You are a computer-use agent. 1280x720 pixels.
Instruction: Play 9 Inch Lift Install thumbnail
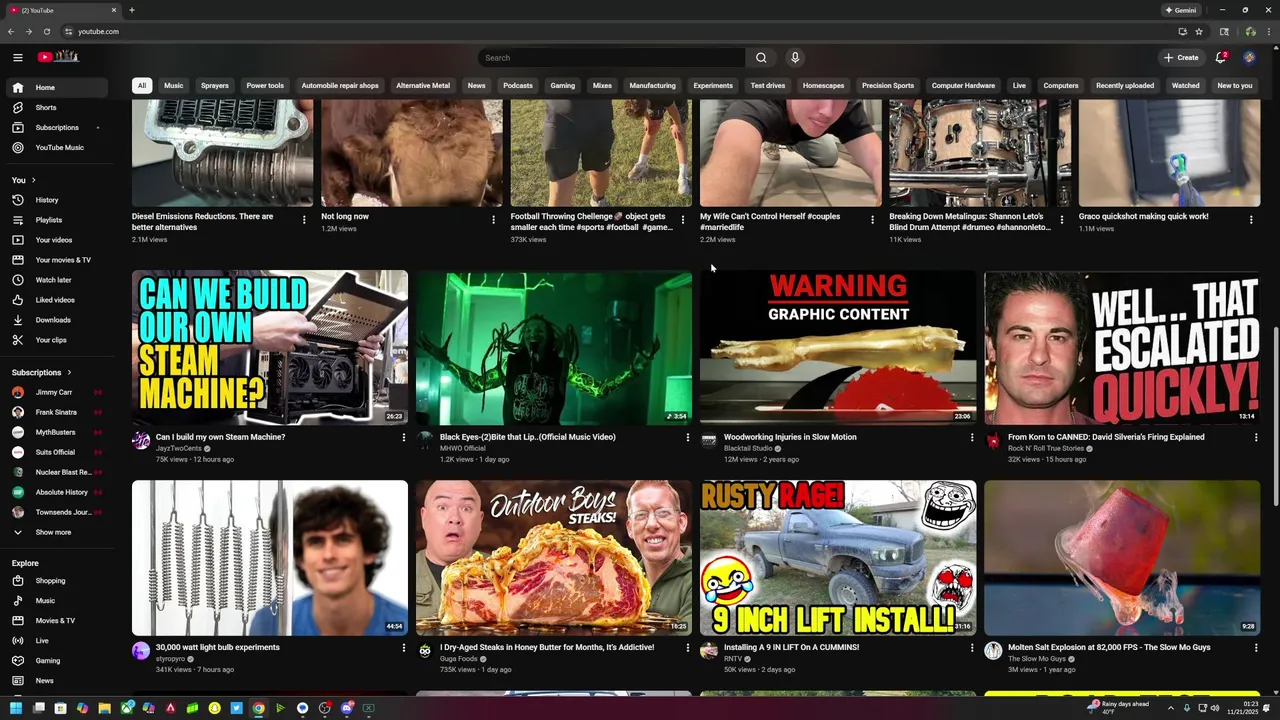tap(838, 558)
